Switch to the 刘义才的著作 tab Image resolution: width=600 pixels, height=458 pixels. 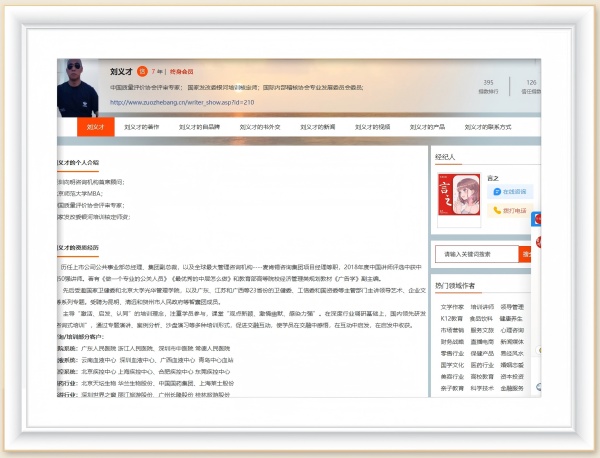[142, 128]
